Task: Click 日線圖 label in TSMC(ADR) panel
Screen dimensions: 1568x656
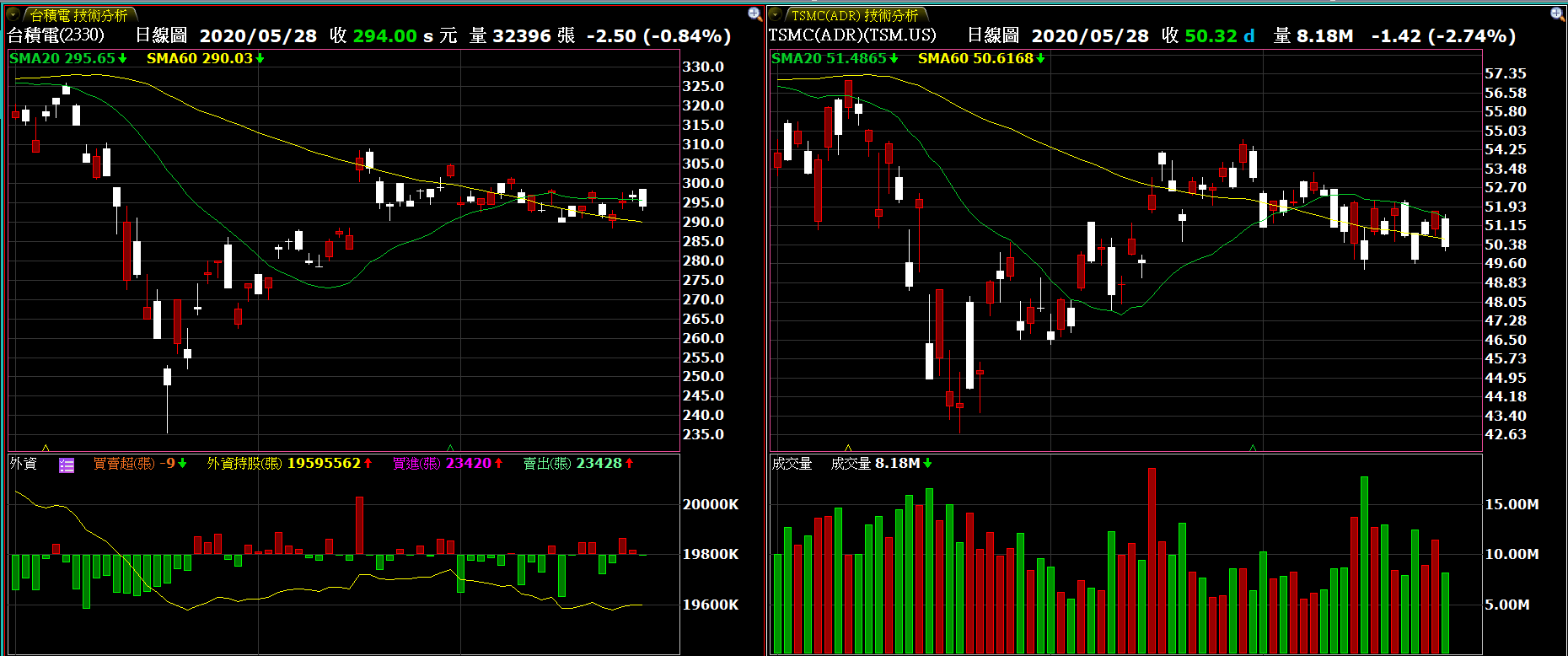Action: point(993,35)
